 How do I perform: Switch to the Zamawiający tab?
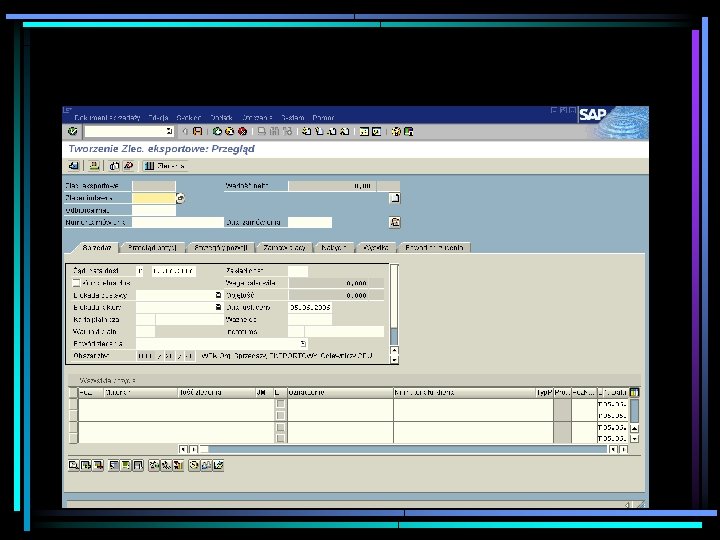[285, 248]
